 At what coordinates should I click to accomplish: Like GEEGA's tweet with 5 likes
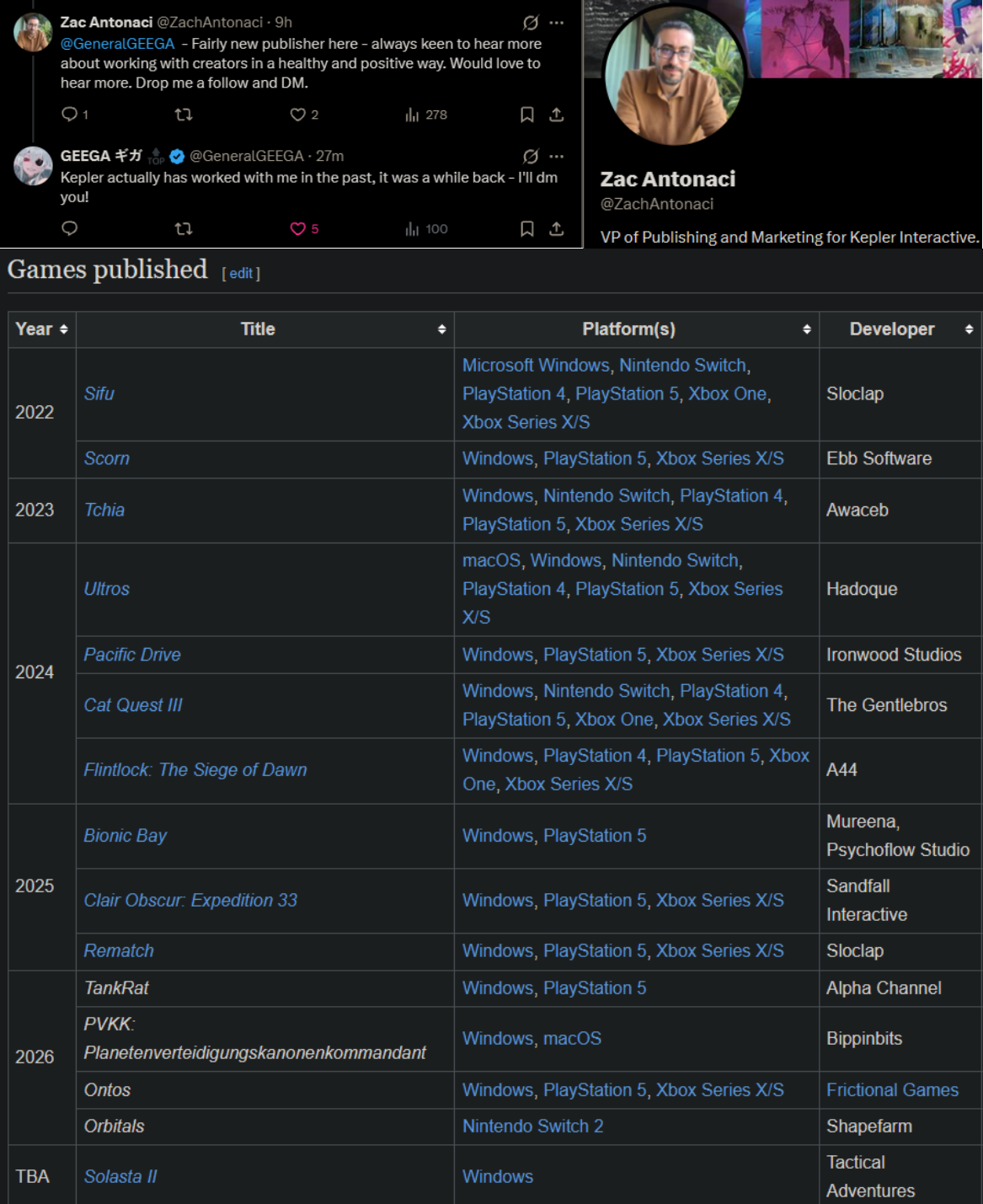point(297,228)
